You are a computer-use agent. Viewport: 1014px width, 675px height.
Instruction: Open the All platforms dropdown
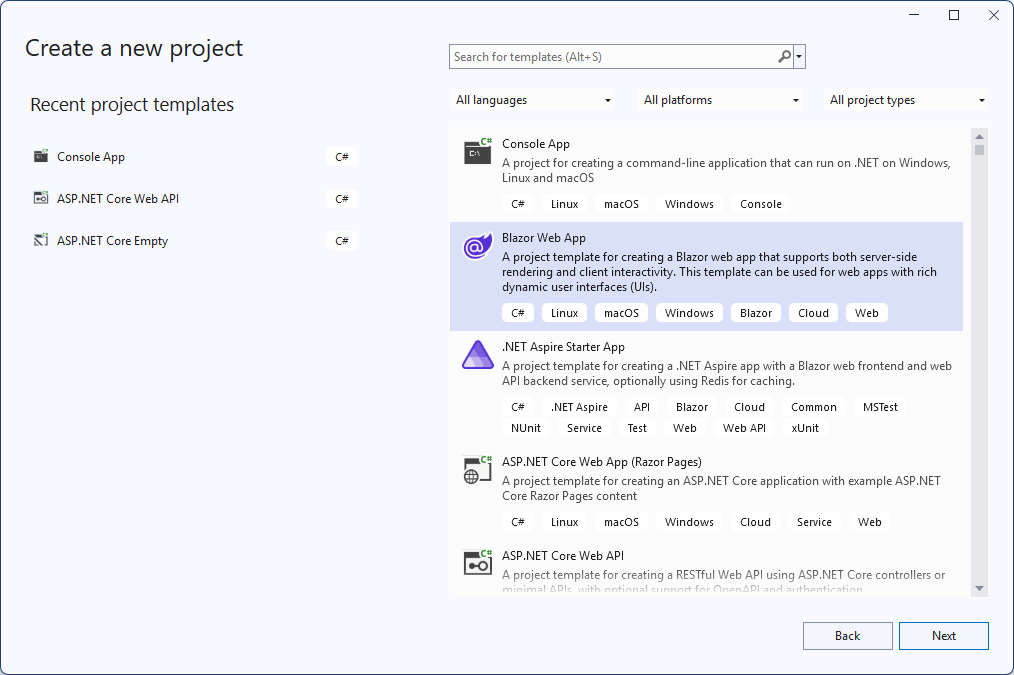coord(718,100)
